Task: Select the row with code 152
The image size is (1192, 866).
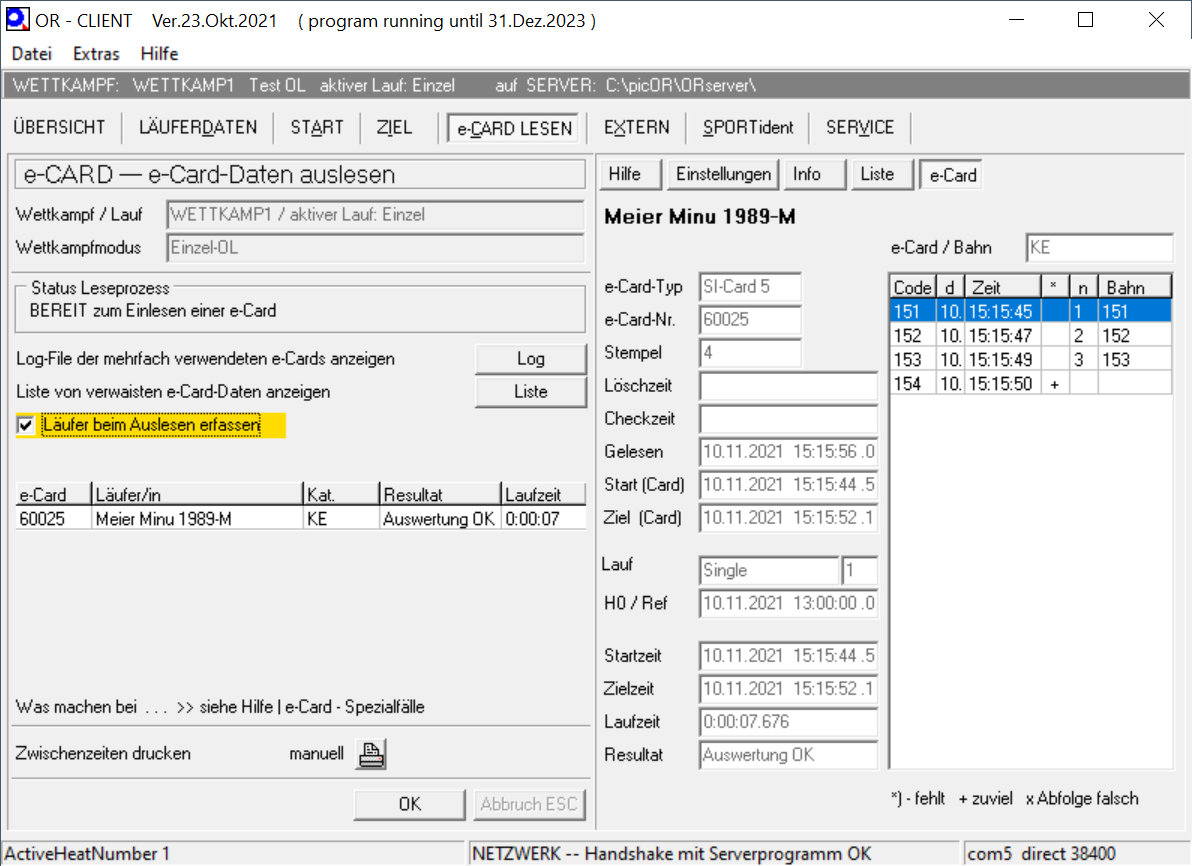Action: click(x=1030, y=336)
